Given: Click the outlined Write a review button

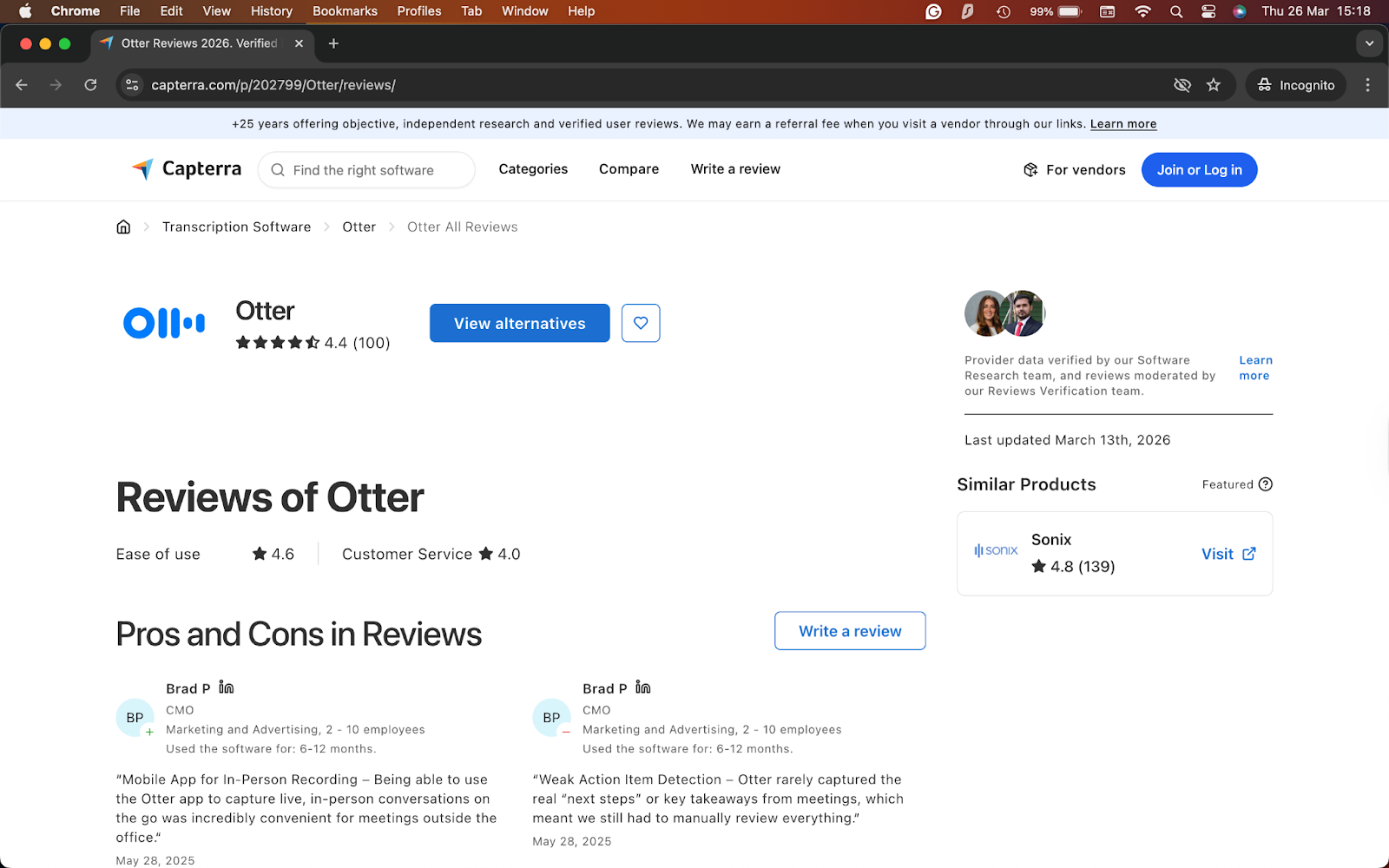Looking at the screenshot, I should [850, 631].
